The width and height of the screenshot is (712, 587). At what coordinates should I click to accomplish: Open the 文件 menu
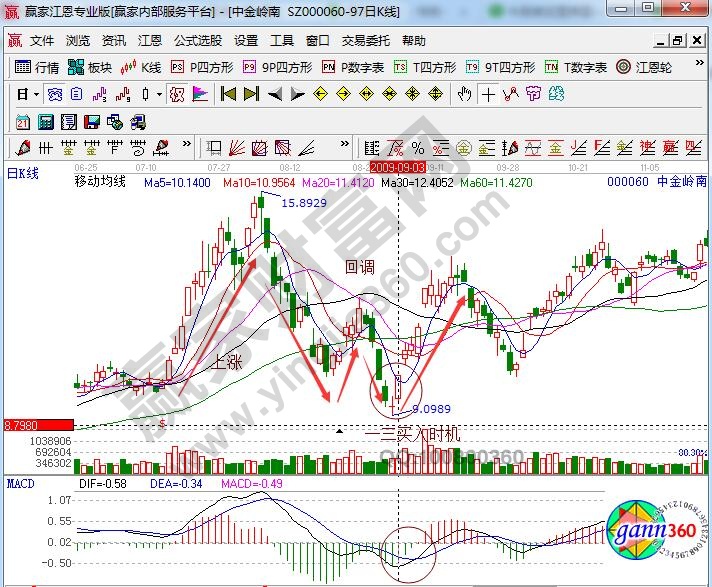[42, 41]
